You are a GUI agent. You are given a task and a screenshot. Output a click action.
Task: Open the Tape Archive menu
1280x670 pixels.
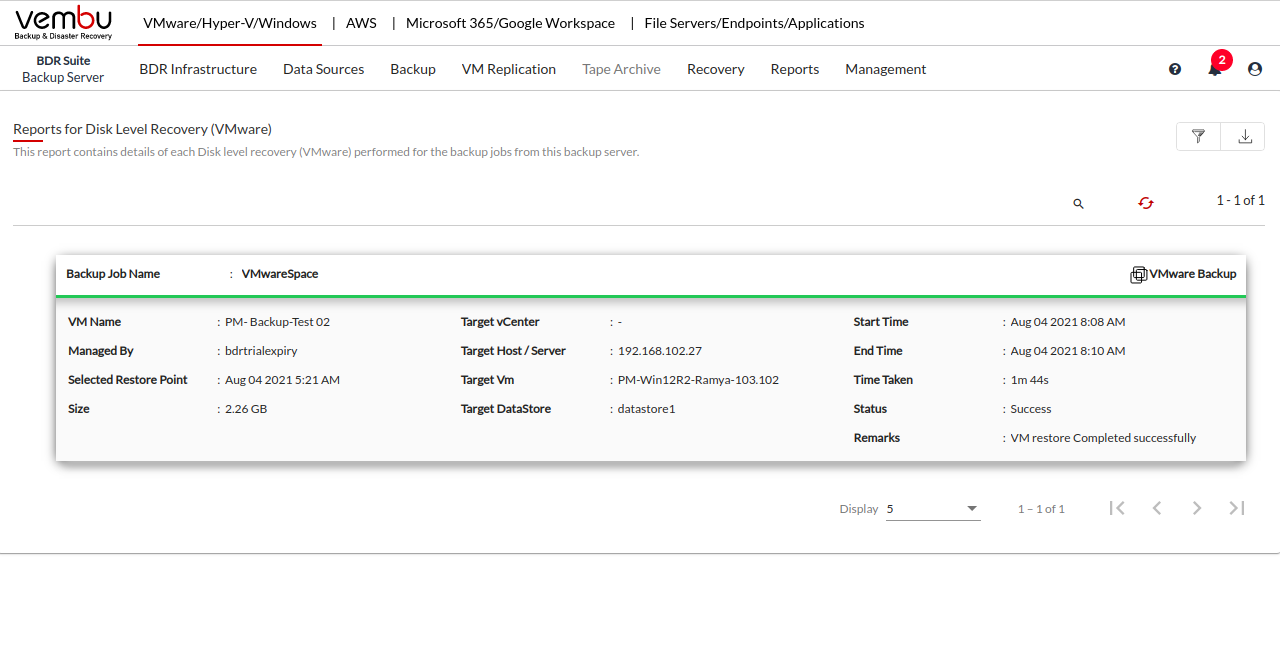tap(621, 69)
